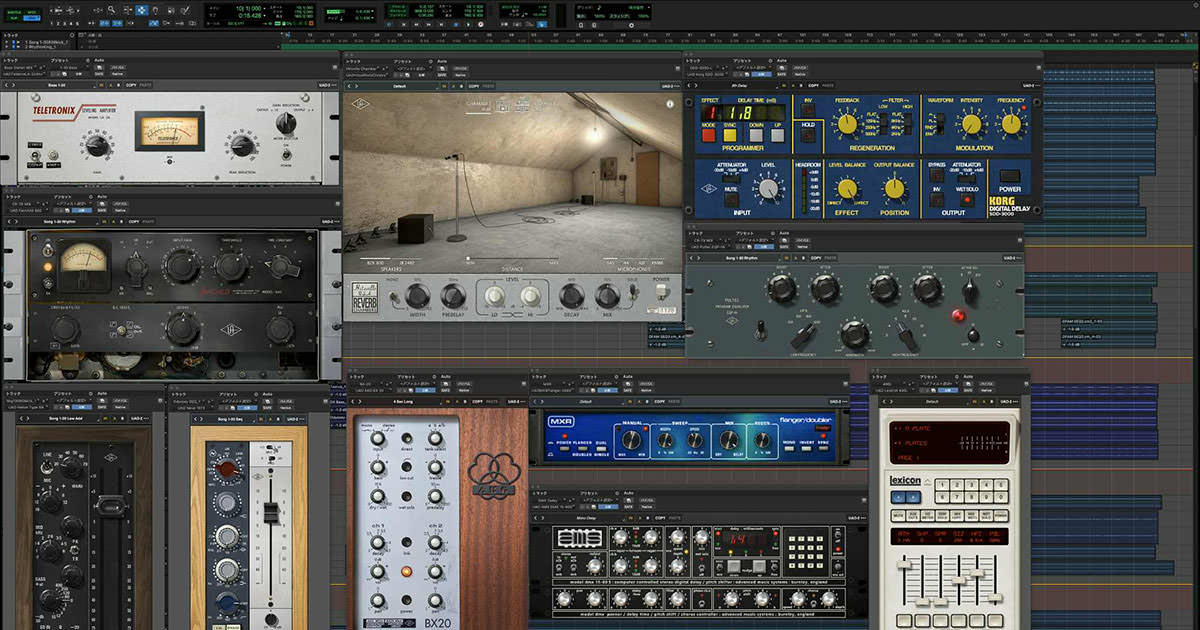Open the info icon in Hitsville chamber view
Viewport: 1200px width, 630px height.
point(670,103)
